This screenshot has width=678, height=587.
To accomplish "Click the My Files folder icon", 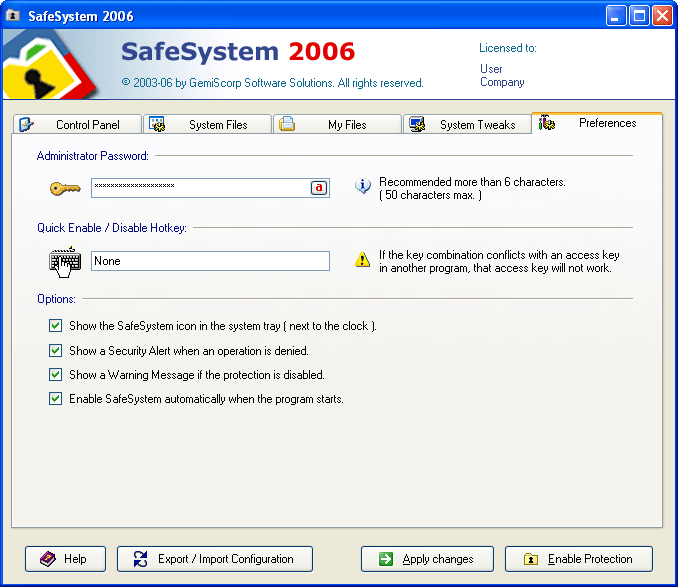I will 287,124.
